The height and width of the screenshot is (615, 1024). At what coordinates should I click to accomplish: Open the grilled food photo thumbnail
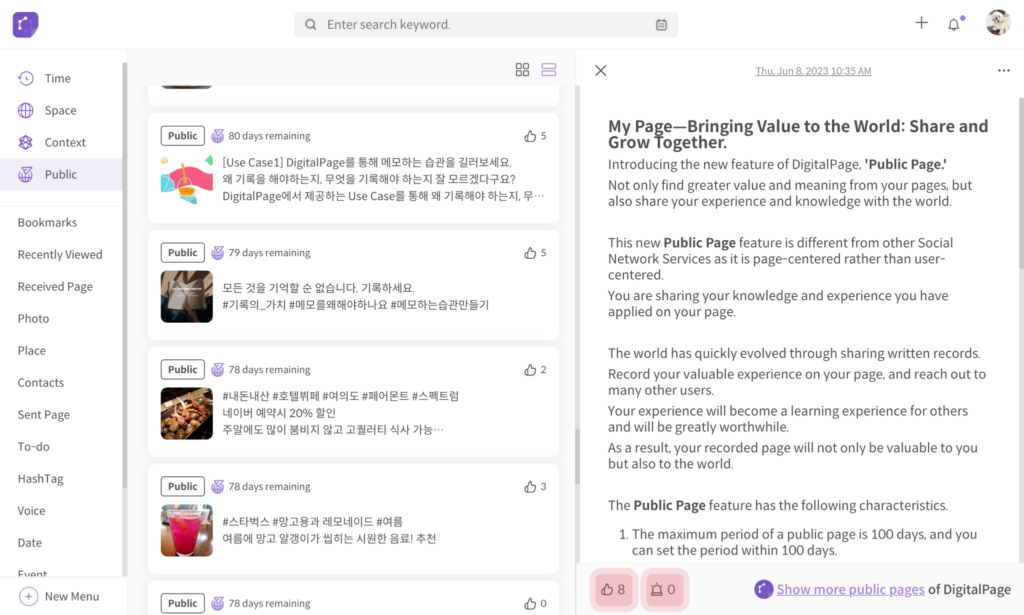(x=187, y=413)
